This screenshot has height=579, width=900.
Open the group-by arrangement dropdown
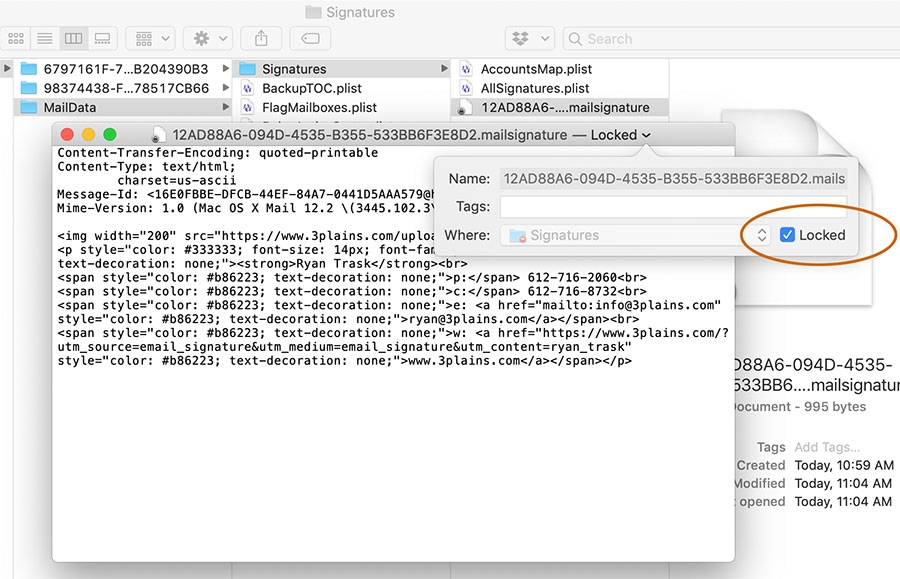tap(151, 38)
